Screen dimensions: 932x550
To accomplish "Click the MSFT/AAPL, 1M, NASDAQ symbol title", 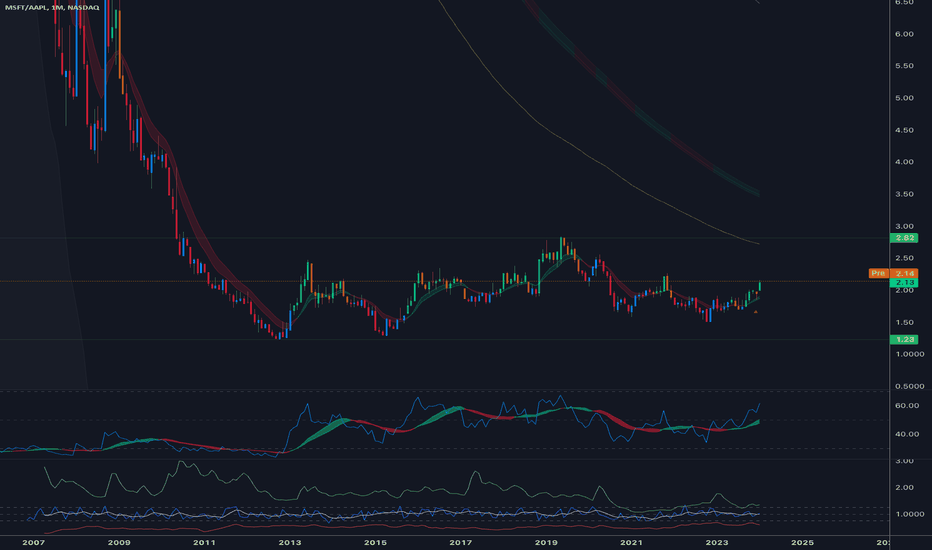I will point(52,8).
